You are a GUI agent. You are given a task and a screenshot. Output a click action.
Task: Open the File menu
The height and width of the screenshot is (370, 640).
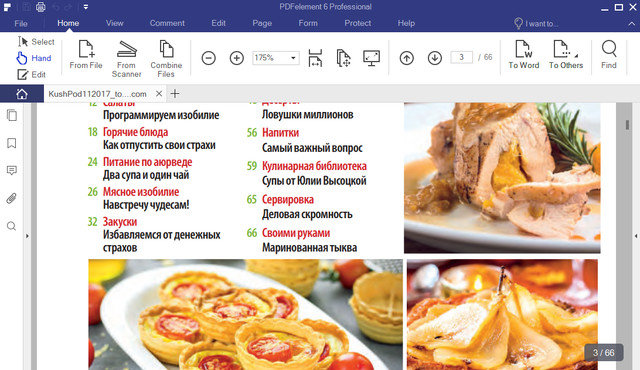click(x=21, y=23)
